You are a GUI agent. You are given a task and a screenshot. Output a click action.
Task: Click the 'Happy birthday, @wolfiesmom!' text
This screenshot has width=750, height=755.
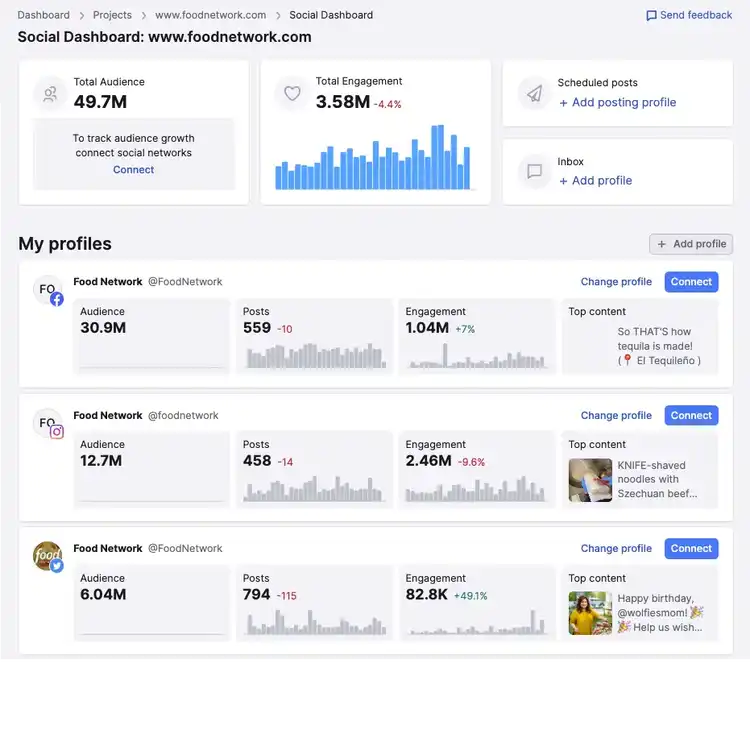coord(656,606)
